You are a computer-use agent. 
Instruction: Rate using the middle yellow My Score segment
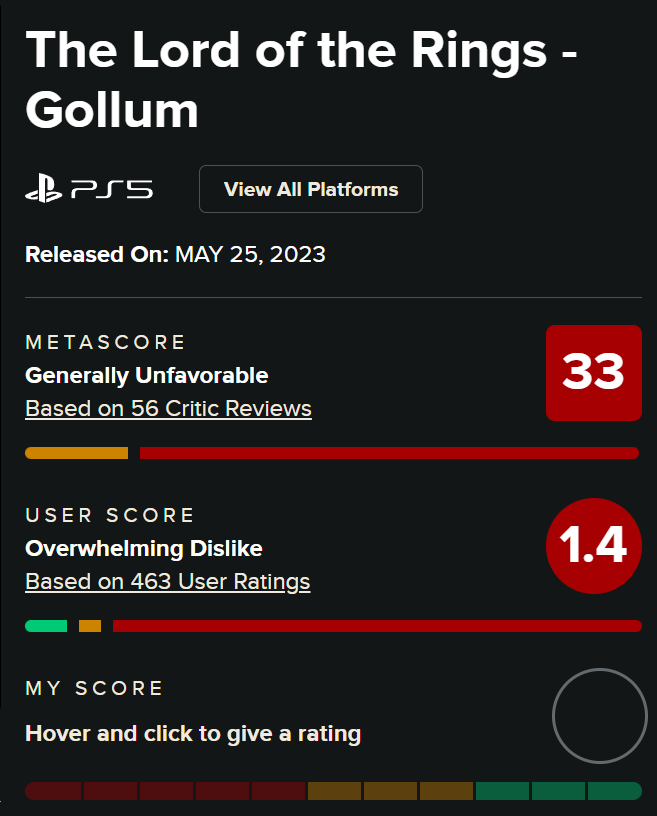pos(390,791)
